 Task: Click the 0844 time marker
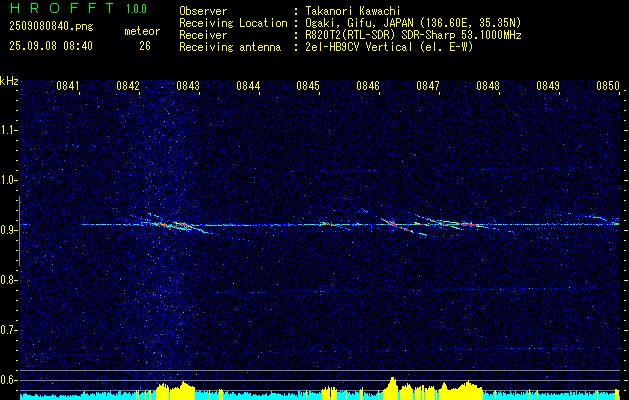pos(248,85)
